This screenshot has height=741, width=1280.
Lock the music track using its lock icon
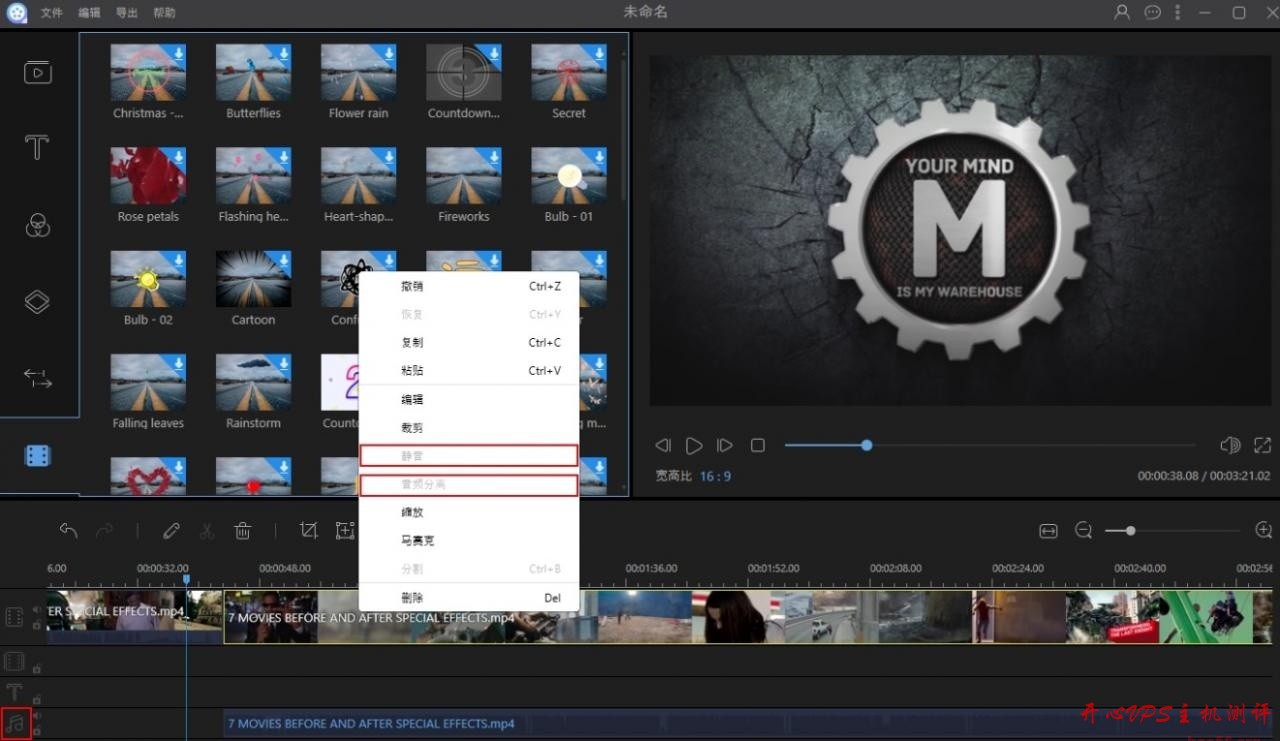(x=37, y=731)
